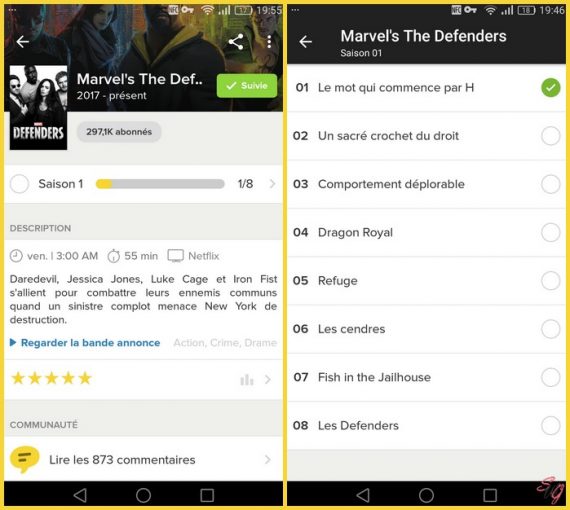Toggle the green Suivie follow button
The height and width of the screenshot is (510, 570).
[x=247, y=86]
